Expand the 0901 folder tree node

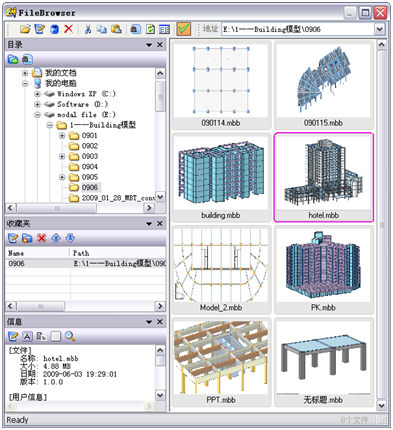click(62, 136)
